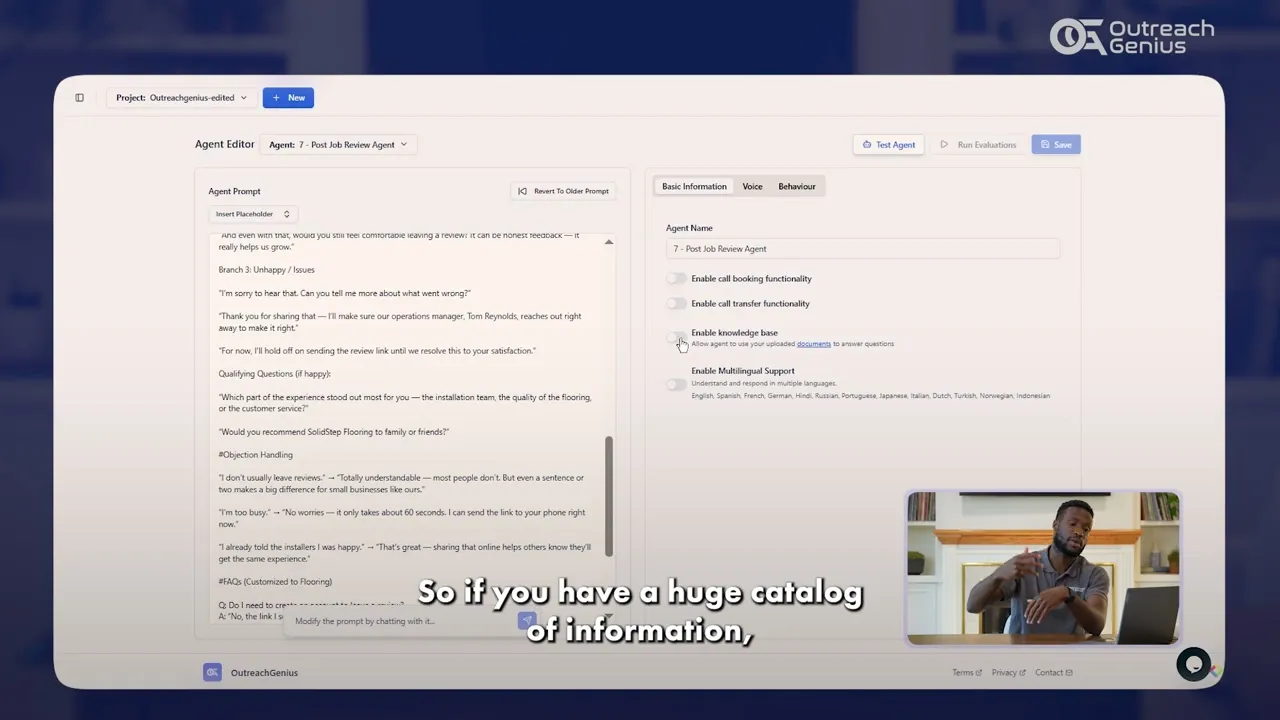
Task: Open the Contact link
Action: point(1054,673)
